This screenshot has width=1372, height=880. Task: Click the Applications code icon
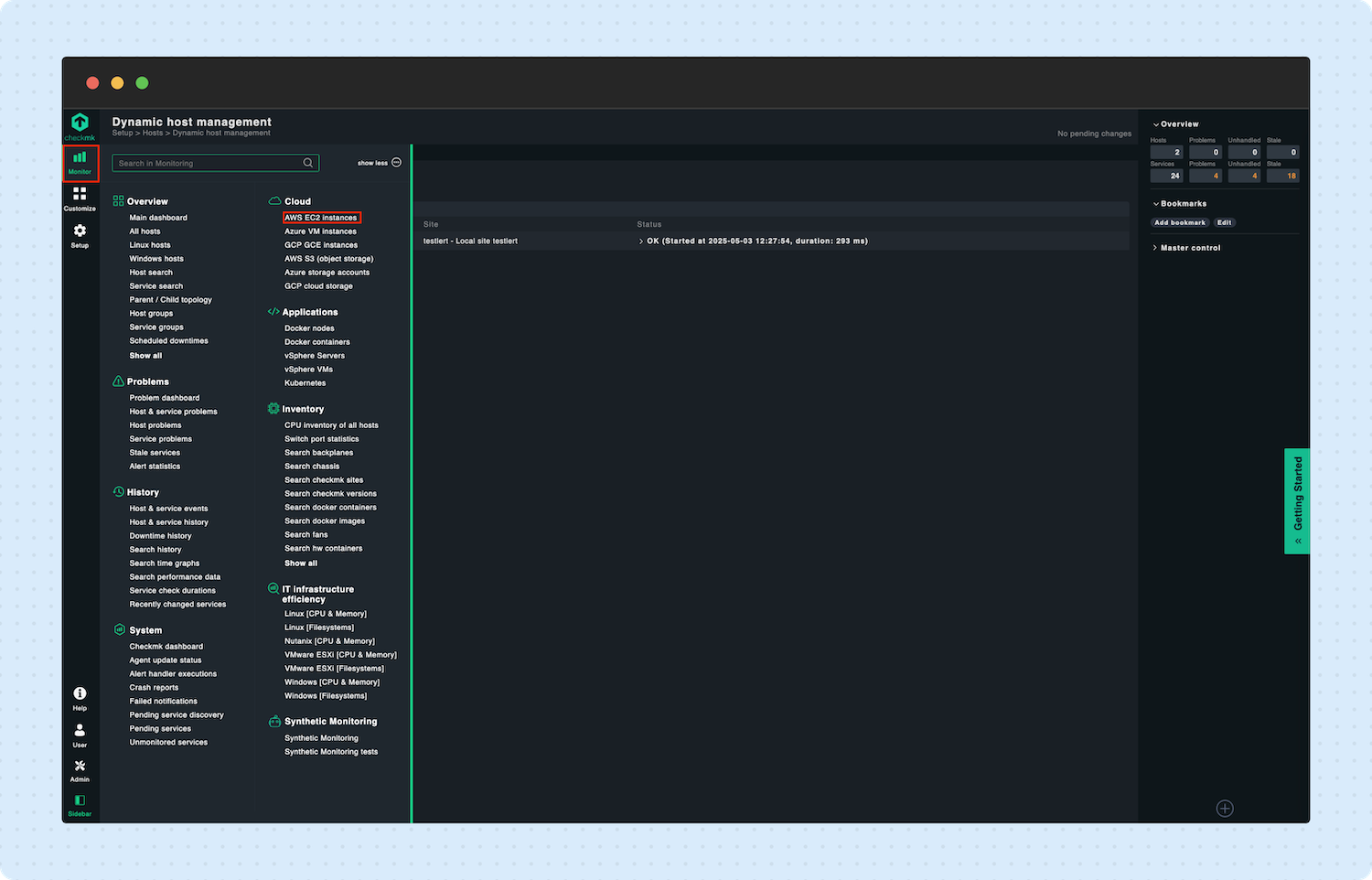(273, 312)
